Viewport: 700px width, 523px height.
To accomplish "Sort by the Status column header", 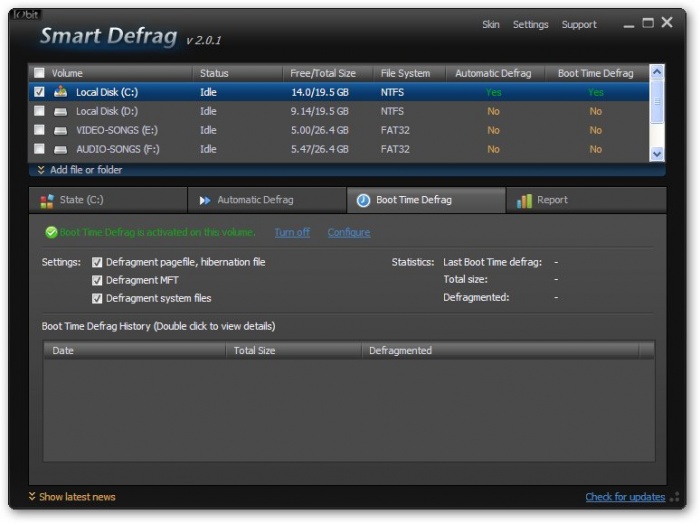I will (238, 73).
